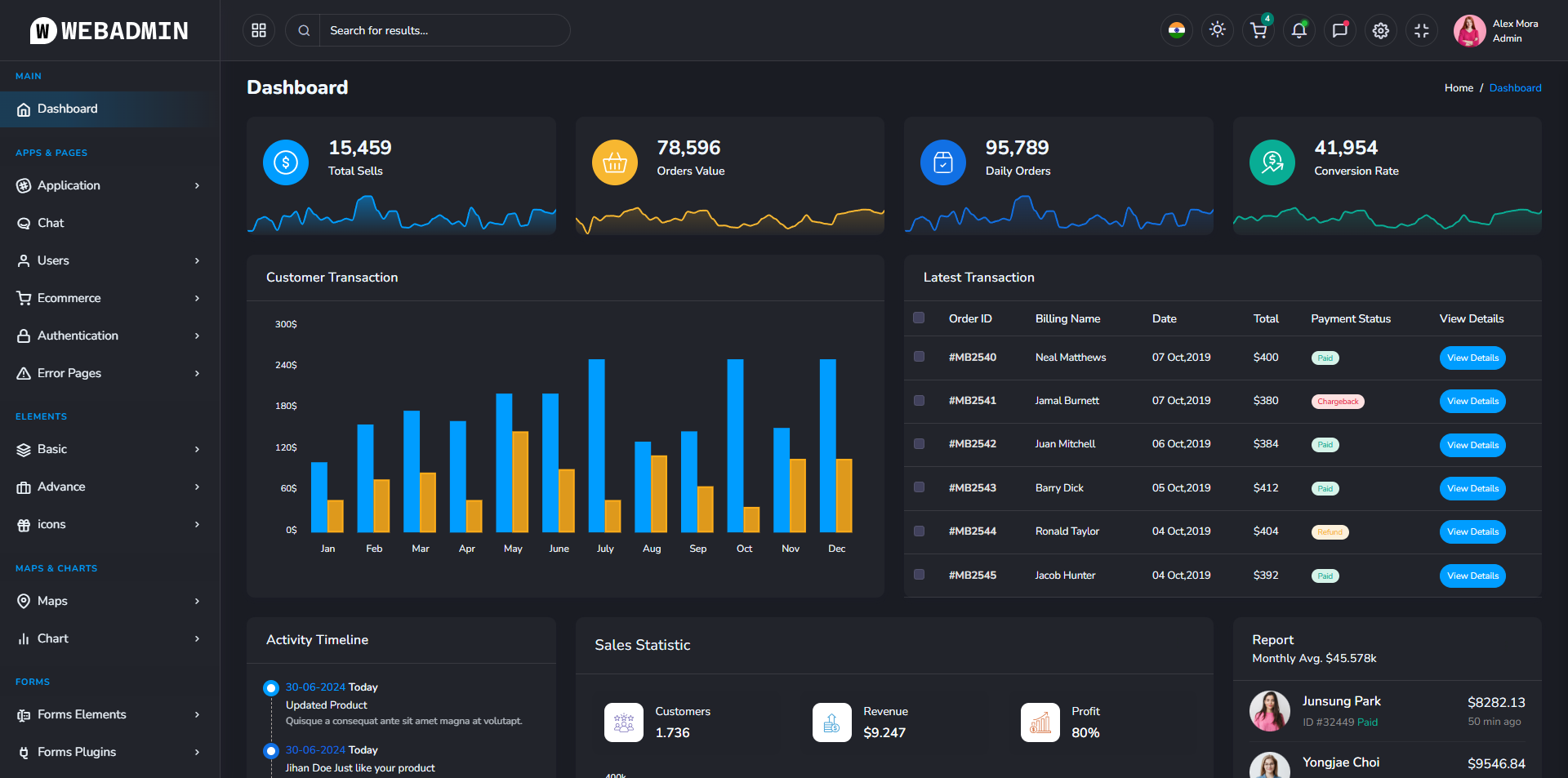Image resolution: width=1568 pixels, height=778 pixels.
Task: Open the chat messages icon in header
Action: tap(1340, 31)
